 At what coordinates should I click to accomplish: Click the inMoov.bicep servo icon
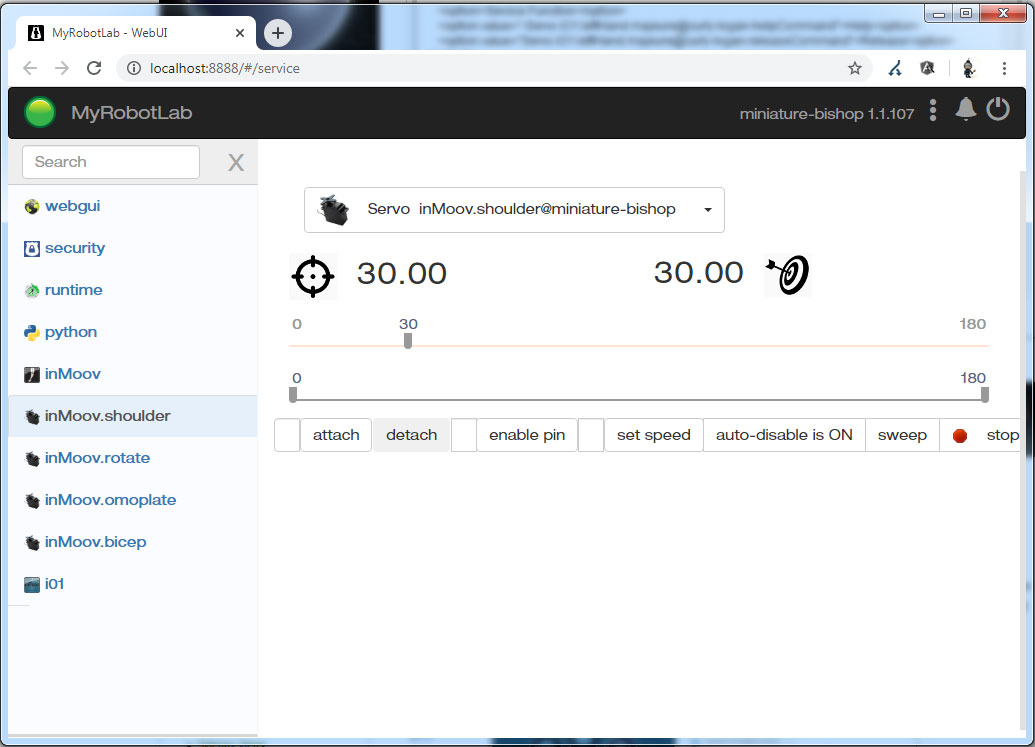tap(32, 542)
